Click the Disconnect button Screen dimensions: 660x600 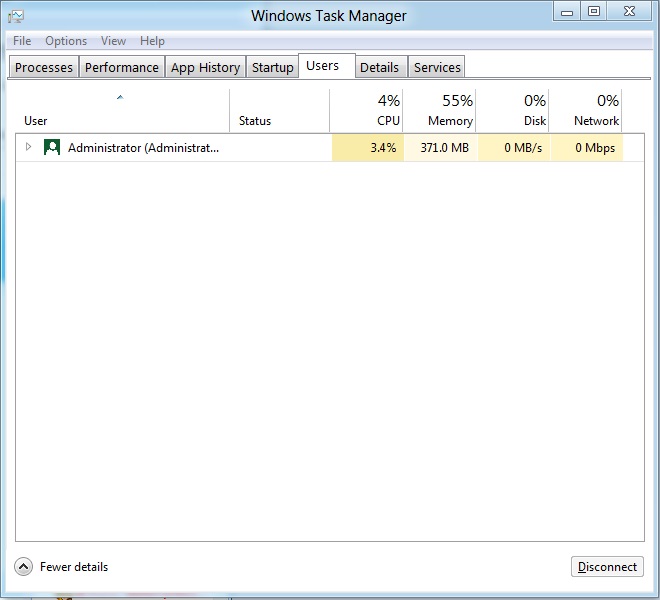tap(607, 567)
